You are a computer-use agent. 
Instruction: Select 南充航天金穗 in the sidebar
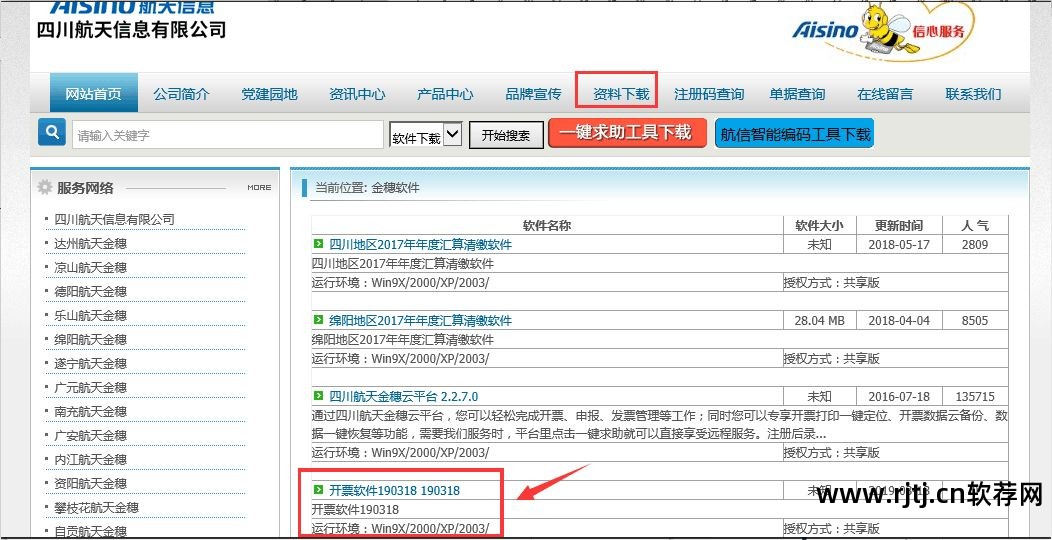click(91, 411)
